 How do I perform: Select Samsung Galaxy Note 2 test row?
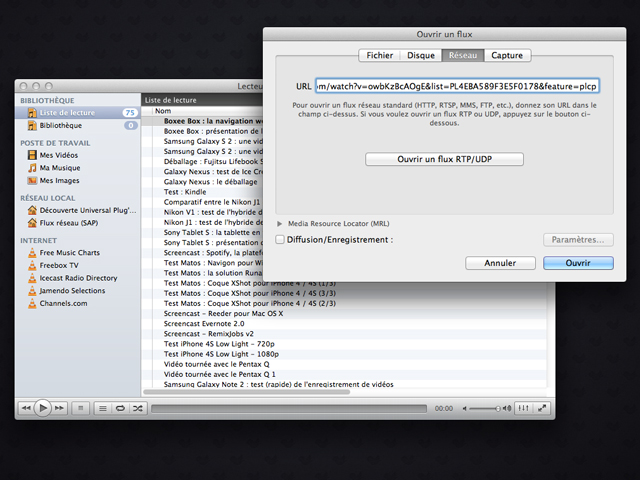click(344, 384)
